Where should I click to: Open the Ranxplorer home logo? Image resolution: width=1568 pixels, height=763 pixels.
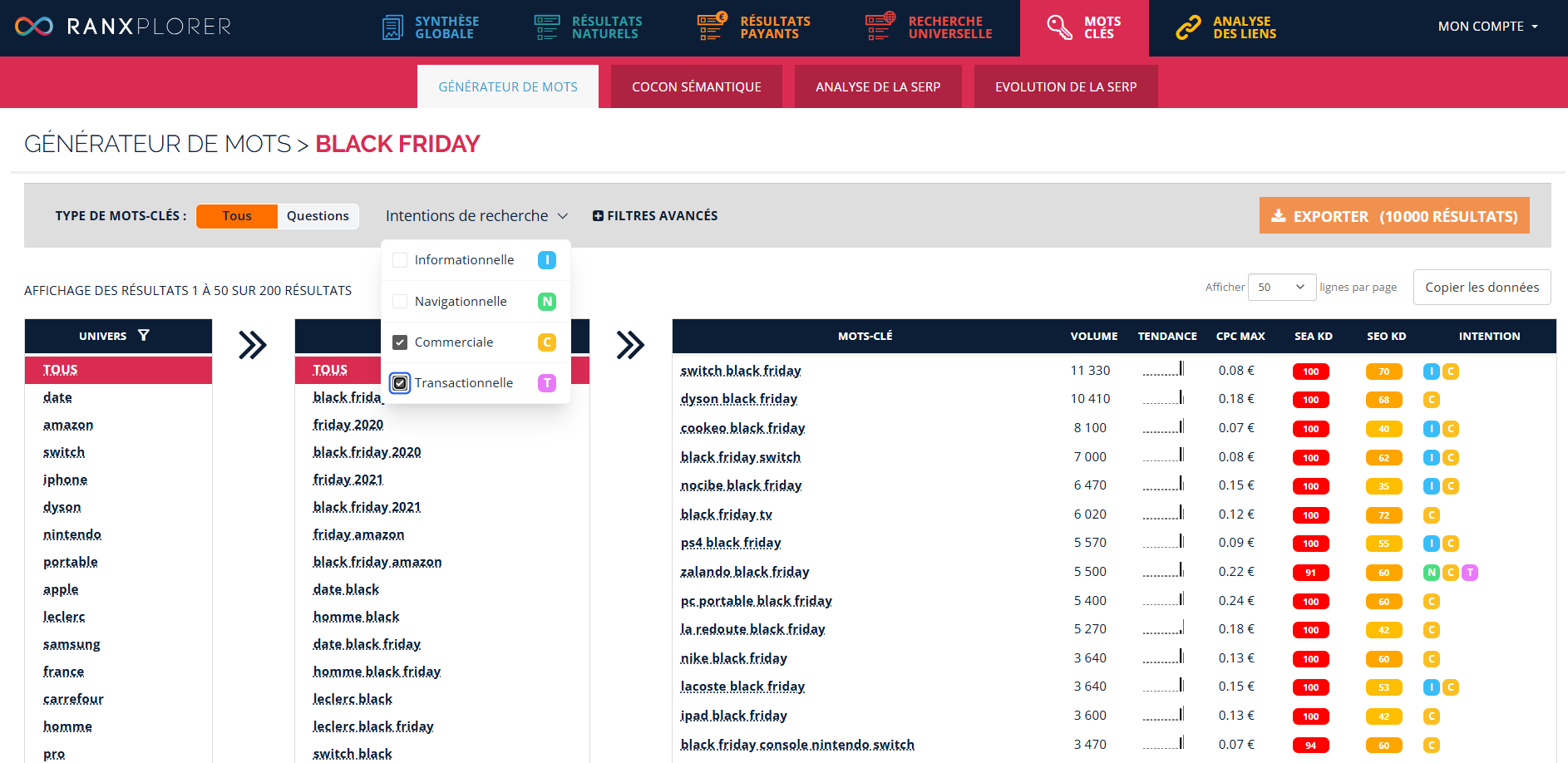[123, 27]
